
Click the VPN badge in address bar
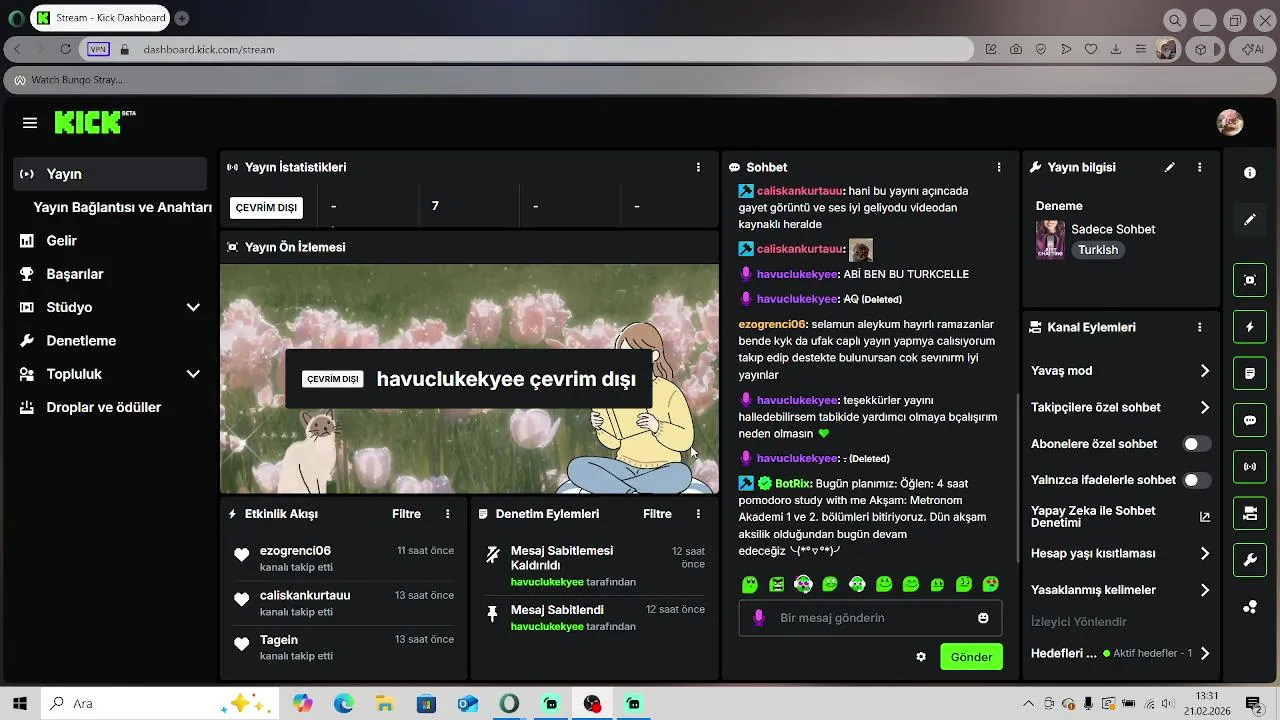coord(97,49)
